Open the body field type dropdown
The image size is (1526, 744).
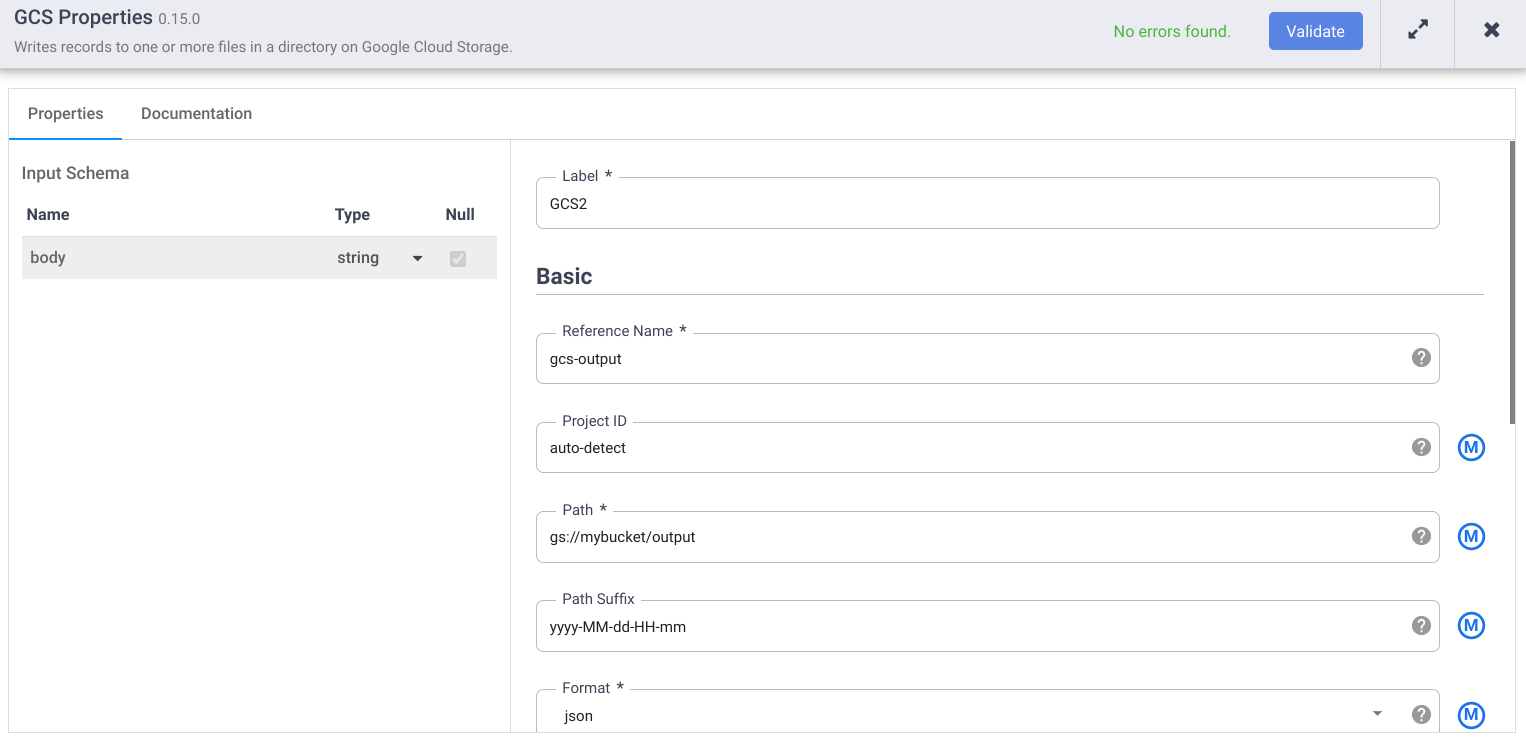point(417,258)
